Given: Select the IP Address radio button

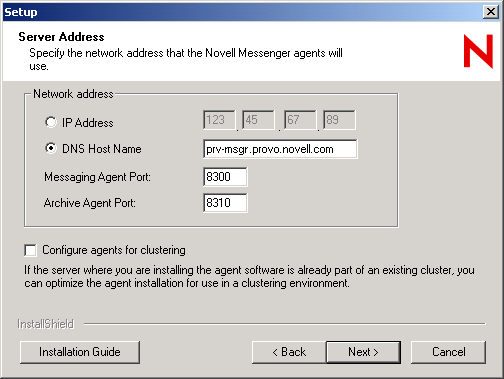Looking at the screenshot, I should (51, 122).
